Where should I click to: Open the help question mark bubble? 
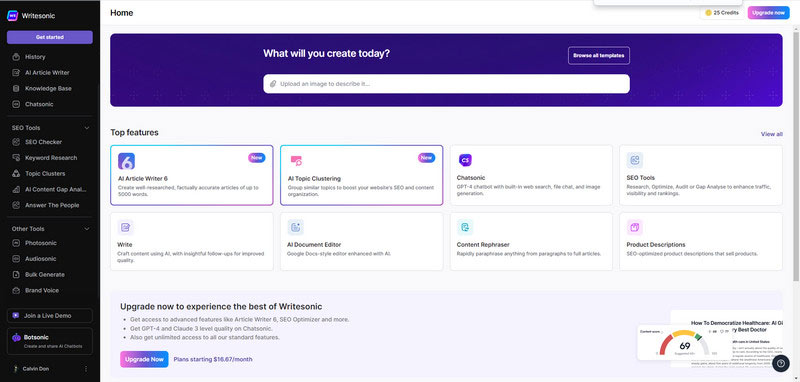point(781,363)
